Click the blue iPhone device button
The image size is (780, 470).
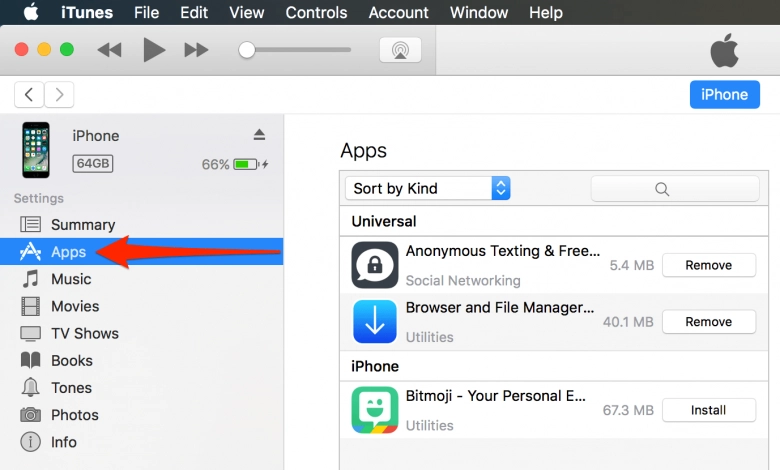pyautogui.click(x=724, y=94)
